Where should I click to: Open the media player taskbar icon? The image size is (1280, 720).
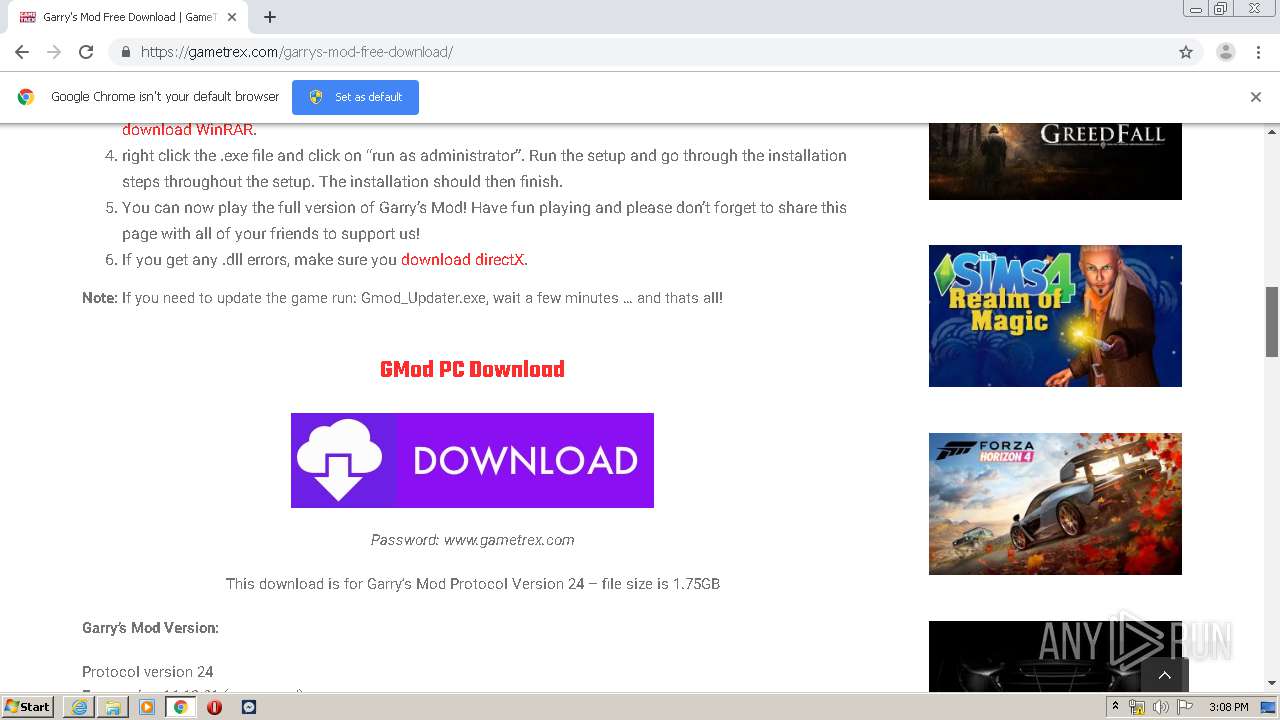pos(147,707)
